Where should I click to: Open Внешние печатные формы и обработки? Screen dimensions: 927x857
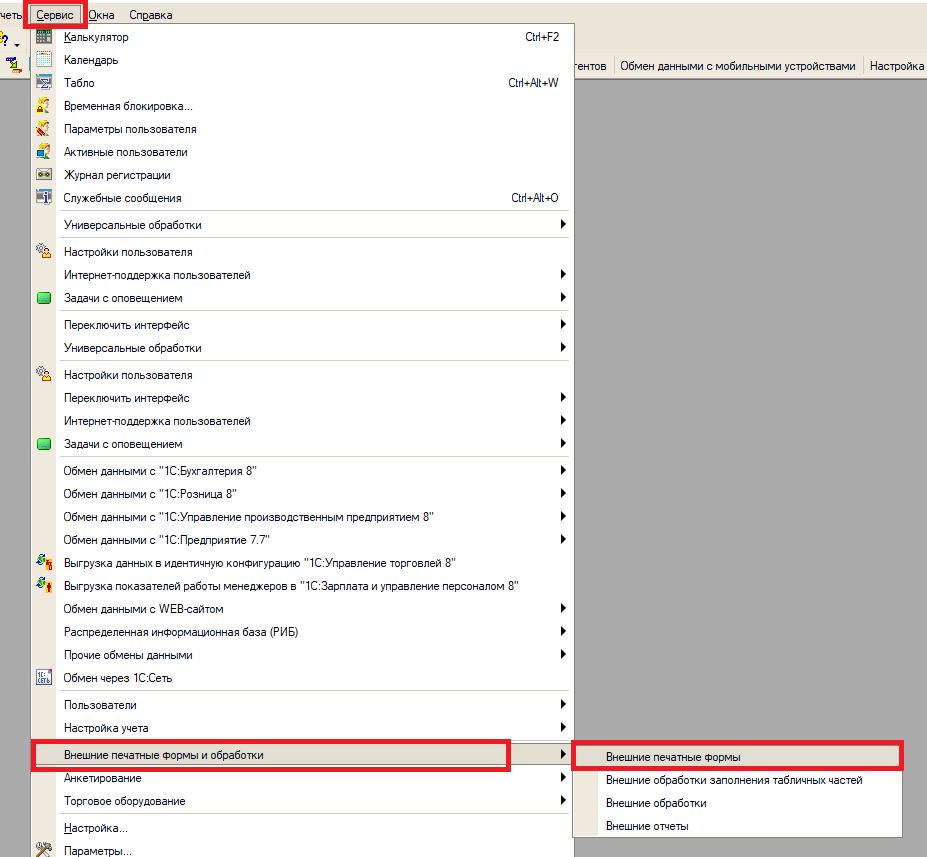click(x=302, y=755)
